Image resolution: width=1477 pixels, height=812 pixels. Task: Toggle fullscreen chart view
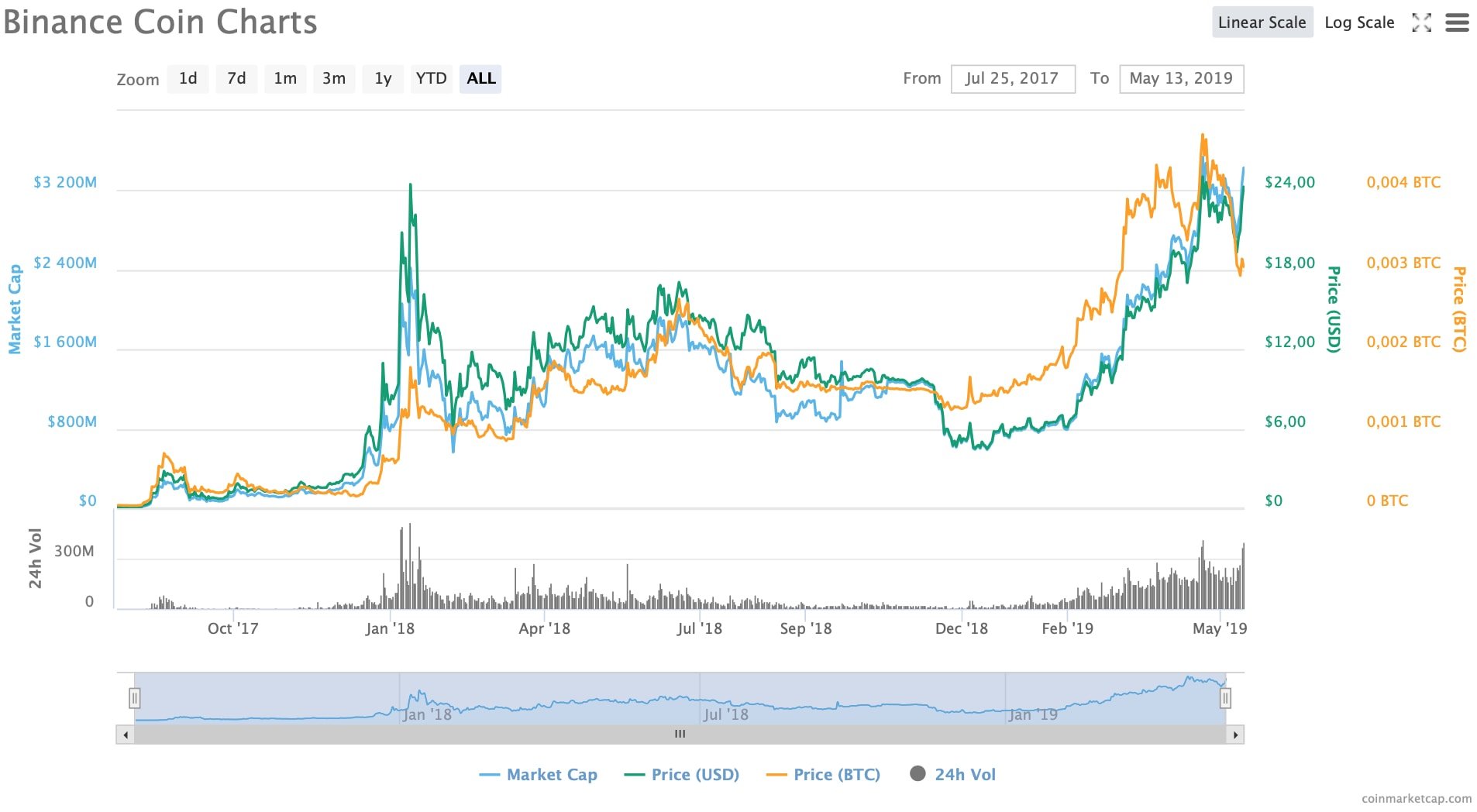click(1421, 22)
